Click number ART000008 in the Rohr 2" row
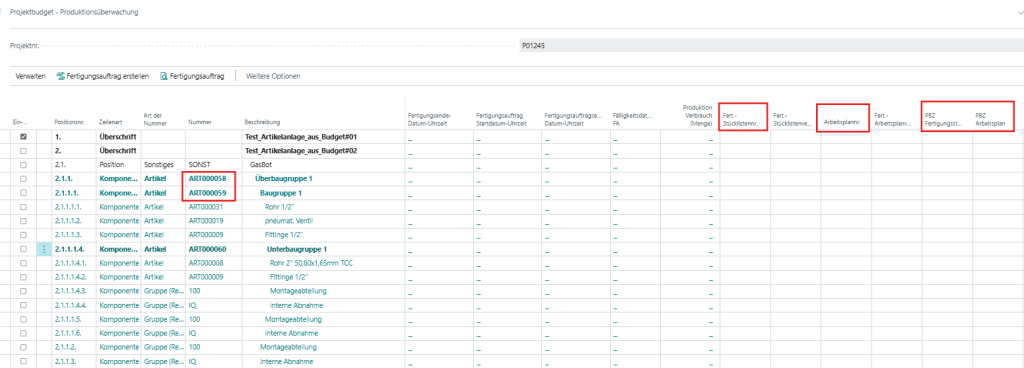This screenshot has width=1024, height=368. tap(206, 263)
